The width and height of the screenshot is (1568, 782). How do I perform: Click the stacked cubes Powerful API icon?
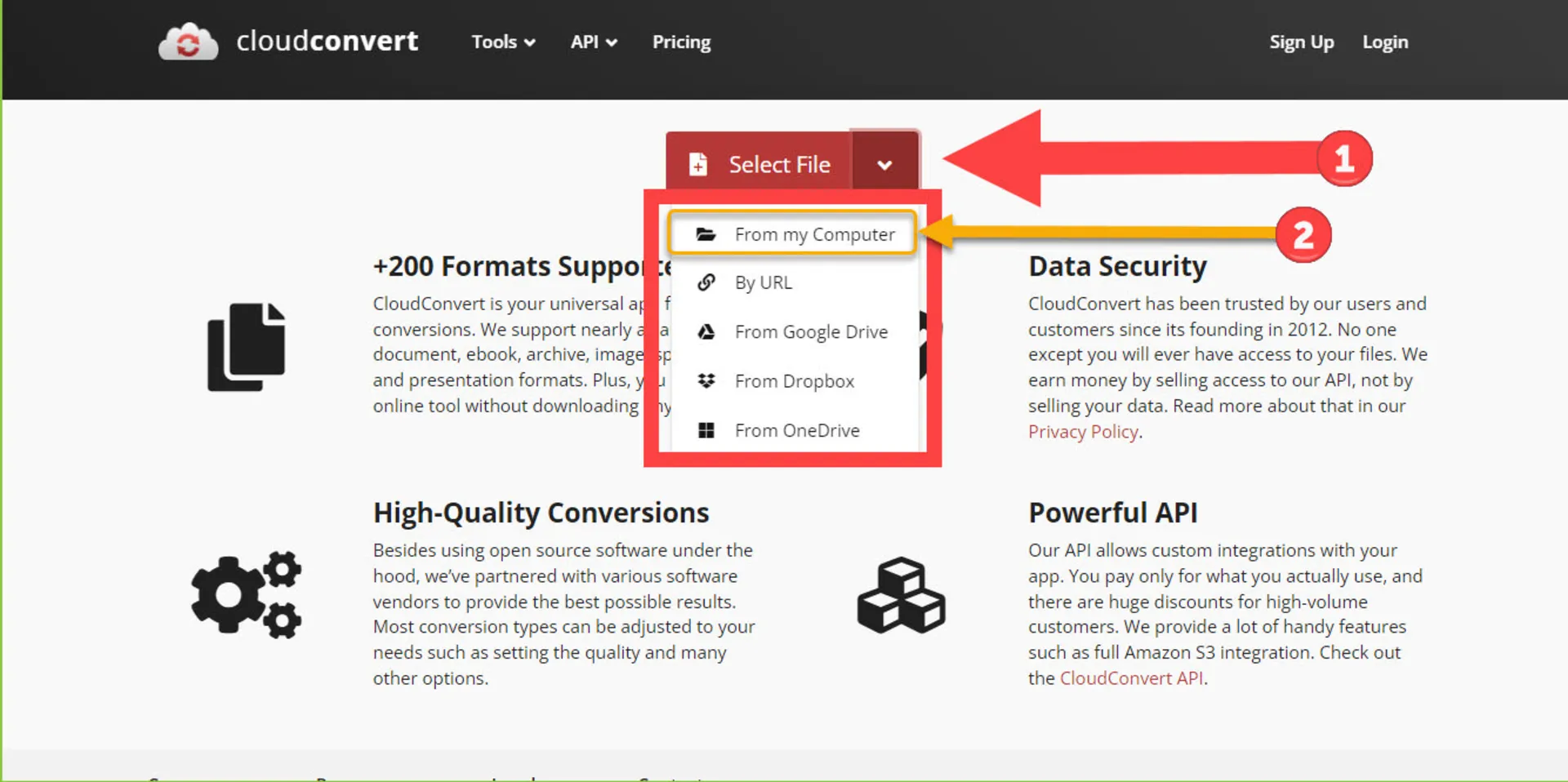[x=901, y=595]
